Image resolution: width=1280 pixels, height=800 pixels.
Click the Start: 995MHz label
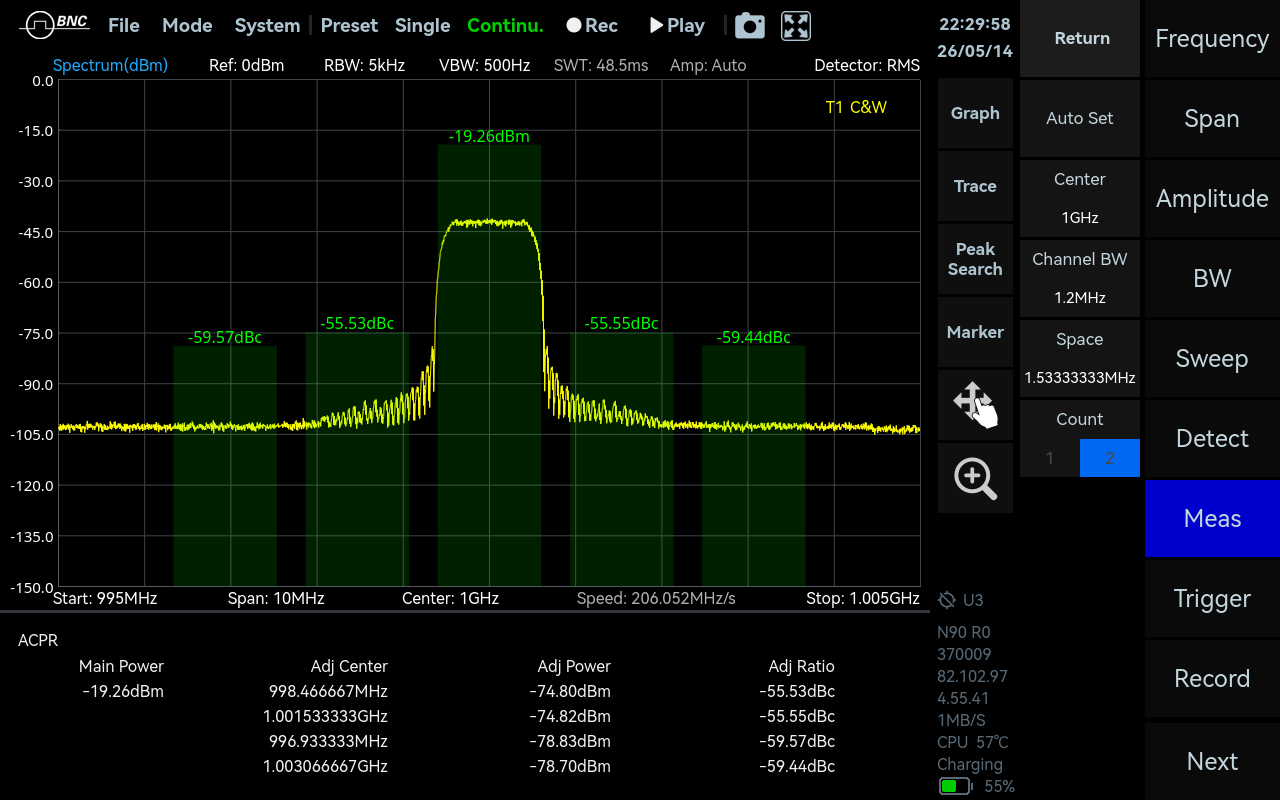click(105, 598)
